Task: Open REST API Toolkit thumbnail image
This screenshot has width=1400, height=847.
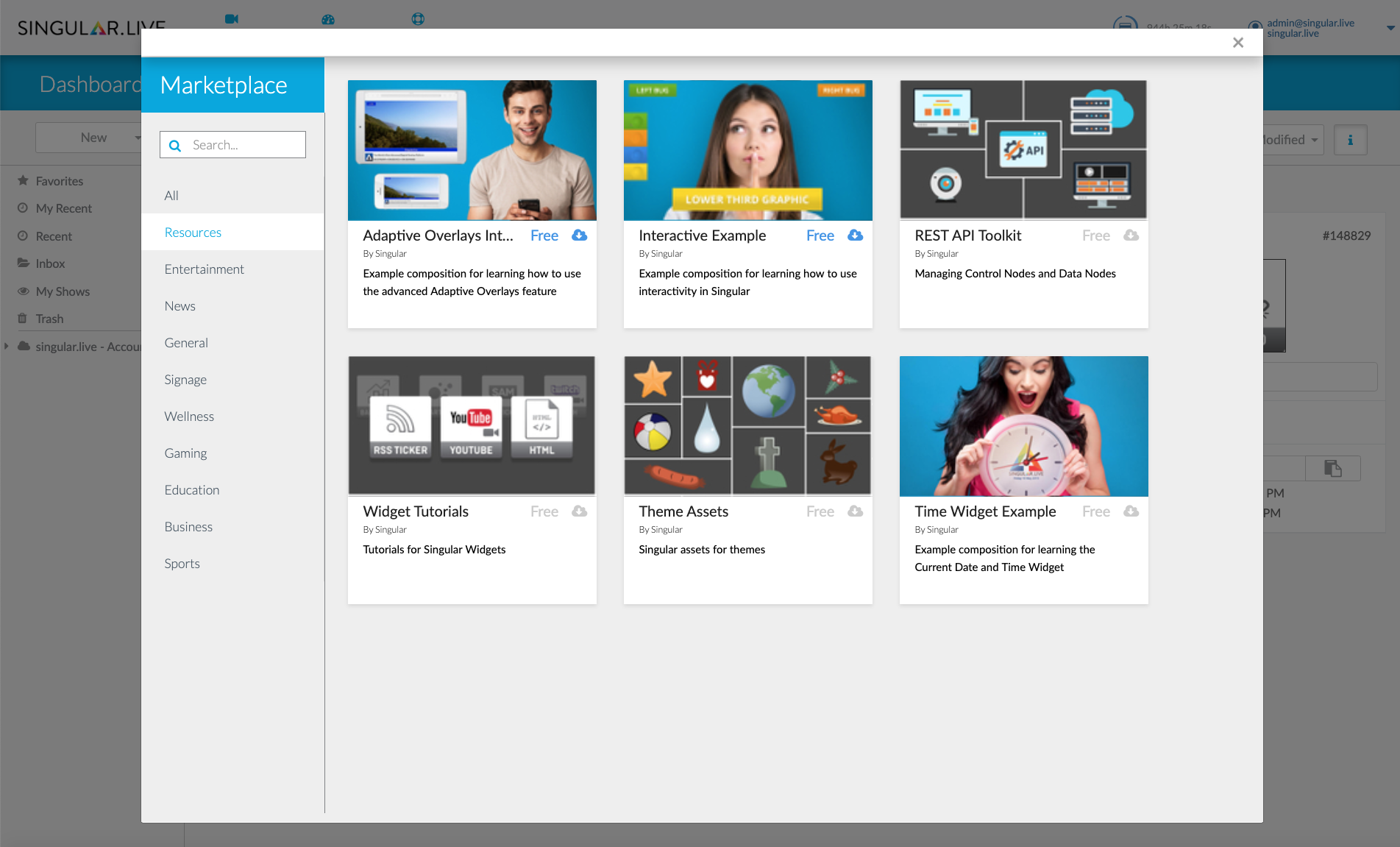Action: pos(1023,150)
